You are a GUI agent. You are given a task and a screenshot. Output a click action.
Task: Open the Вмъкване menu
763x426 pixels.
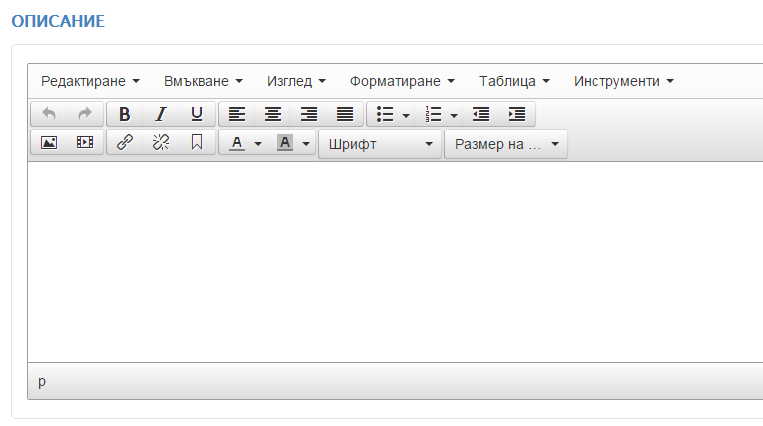203,81
